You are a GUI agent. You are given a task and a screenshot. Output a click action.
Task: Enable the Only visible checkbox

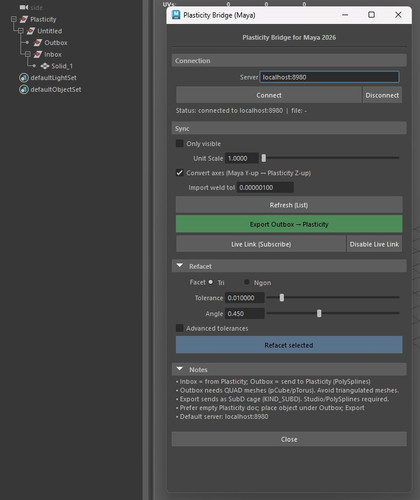180,144
